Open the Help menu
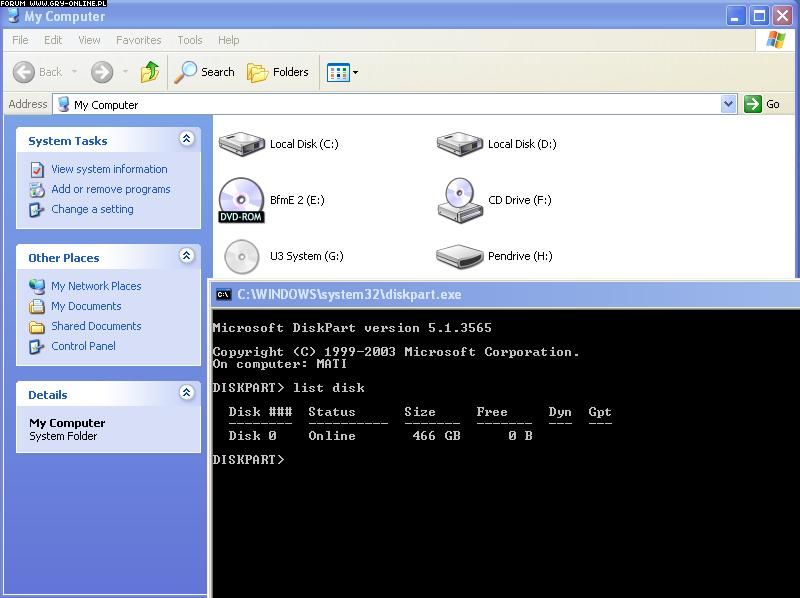Viewport: 800px width, 598px height. point(229,40)
